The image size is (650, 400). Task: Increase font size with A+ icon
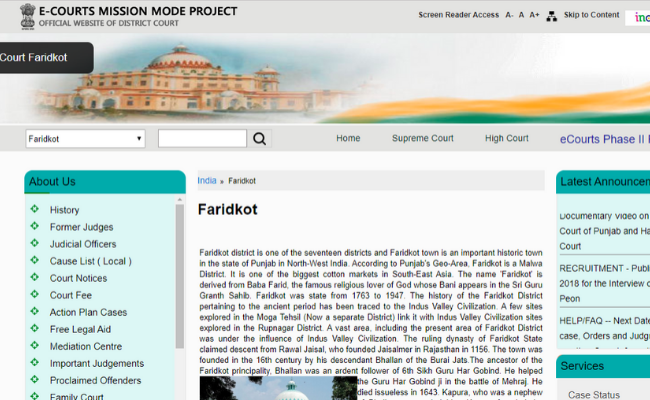[534, 16]
